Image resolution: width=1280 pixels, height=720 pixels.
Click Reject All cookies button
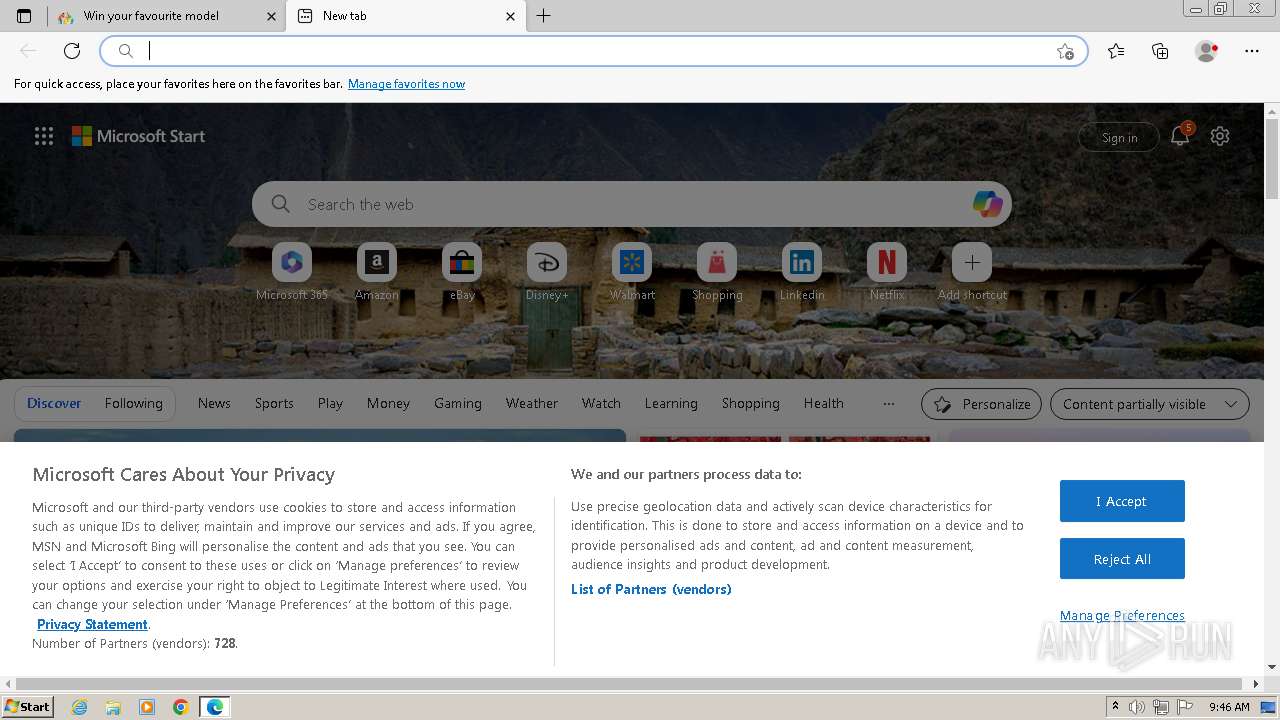coord(1122,559)
